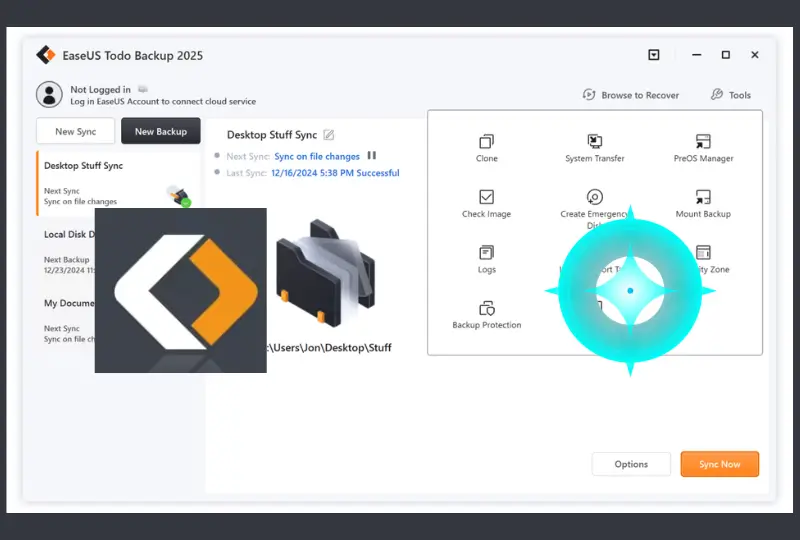Close the EaseUS Todo Backup window
Viewport: 800px width, 540px height.
click(755, 55)
